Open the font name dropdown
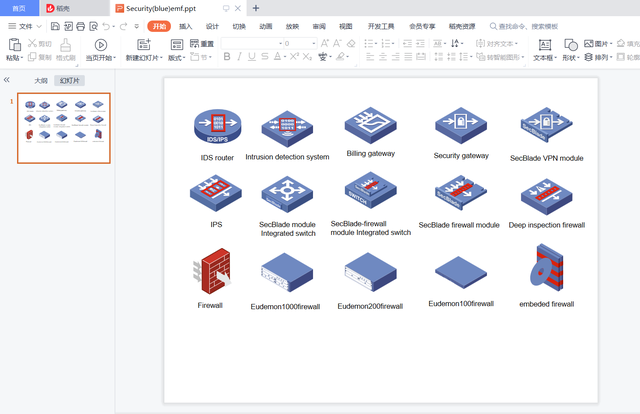Viewport: 640px width, 414px height. point(280,43)
